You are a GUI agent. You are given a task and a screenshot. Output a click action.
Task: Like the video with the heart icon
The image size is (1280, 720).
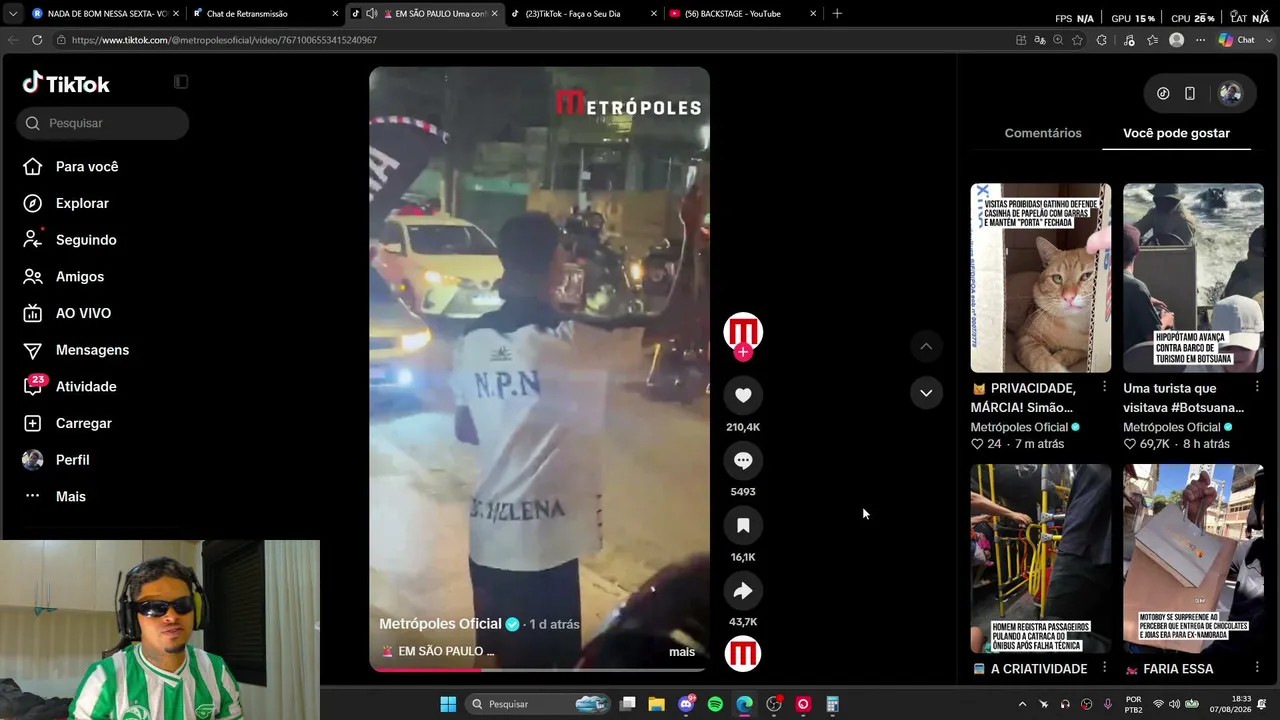click(x=743, y=395)
